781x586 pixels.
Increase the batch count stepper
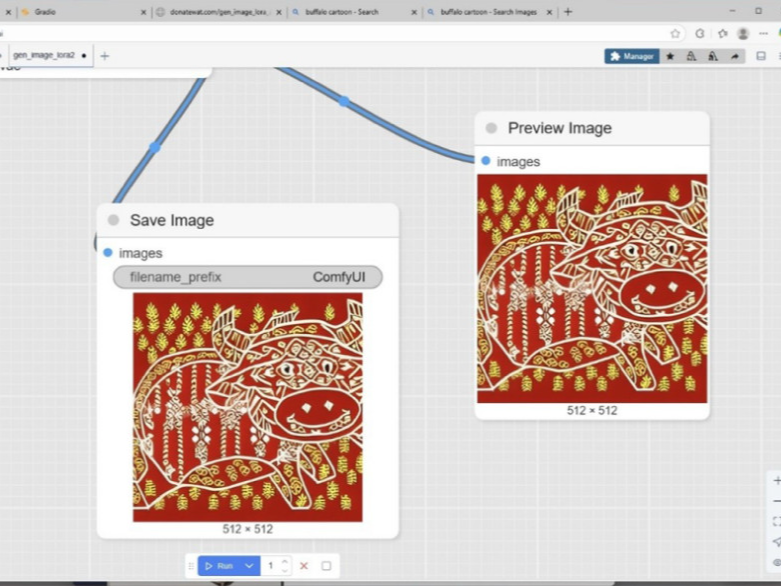pyautogui.click(x=285, y=562)
